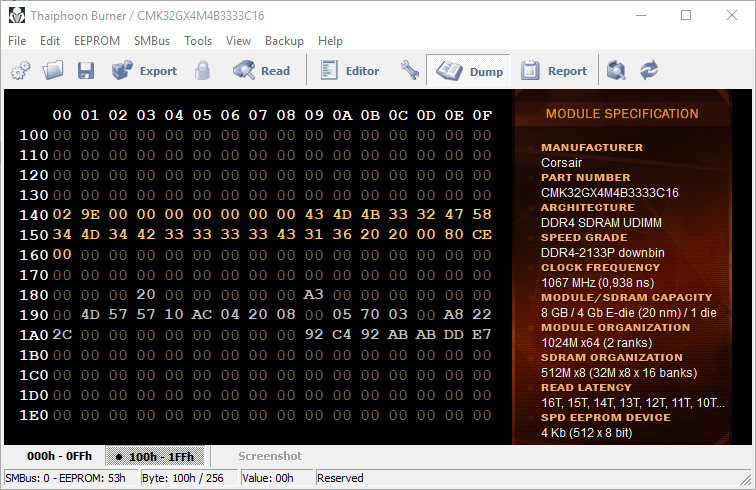Select byte 2C in row 1A0
The image size is (756, 490).
(62, 334)
